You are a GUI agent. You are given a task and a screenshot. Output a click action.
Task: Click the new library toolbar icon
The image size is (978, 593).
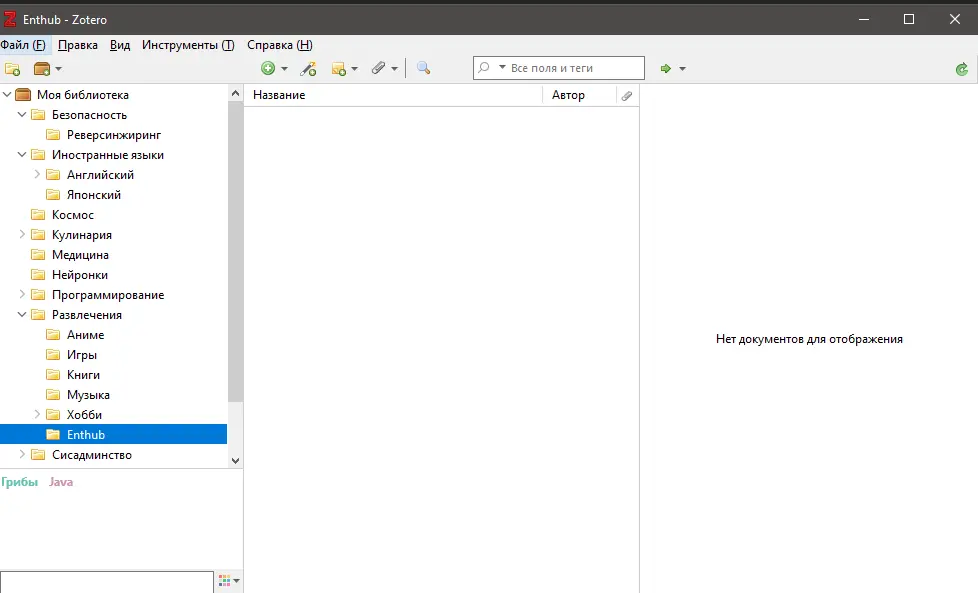coord(42,69)
